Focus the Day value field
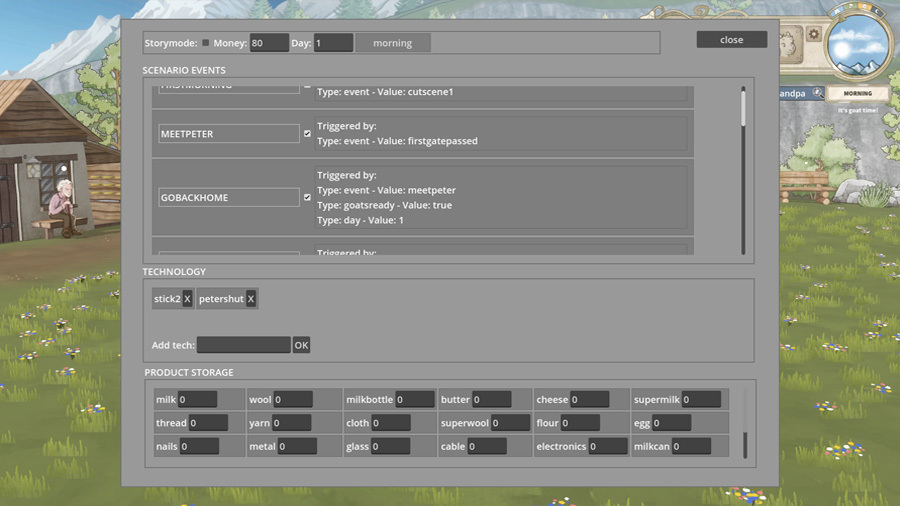The height and width of the screenshot is (506, 900). 333,43
